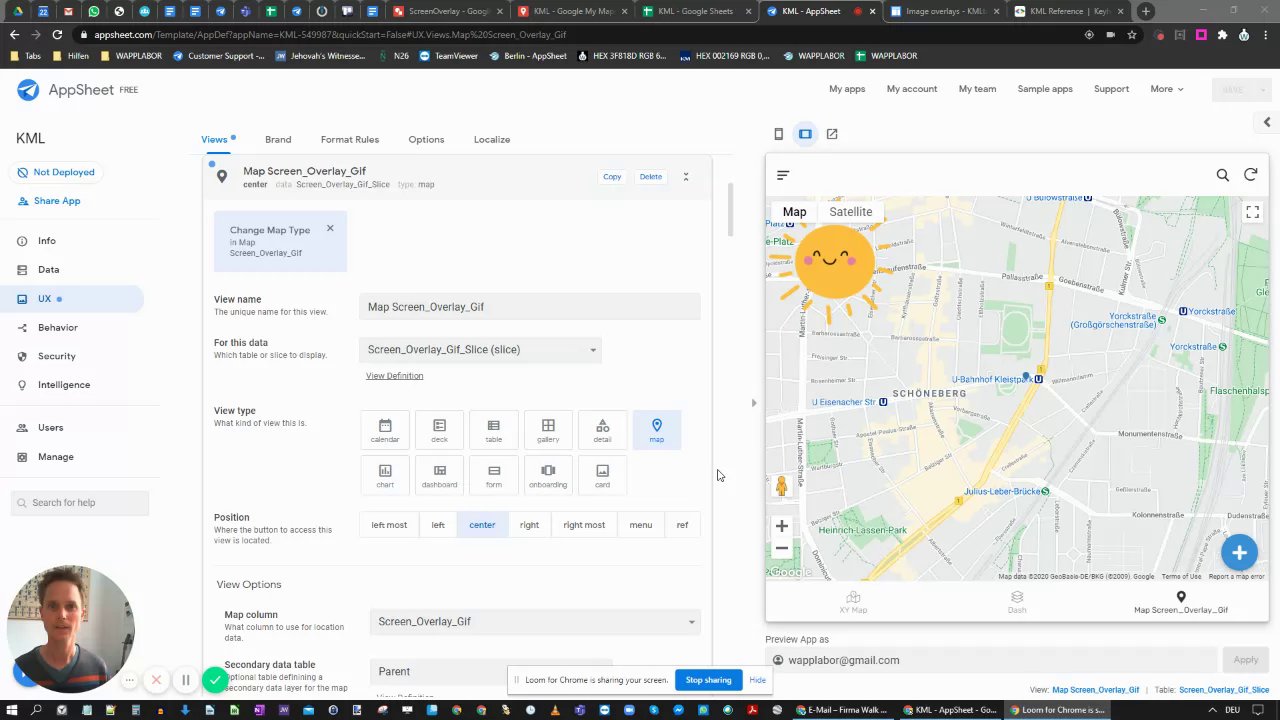The width and height of the screenshot is (1280, 720).
Task: Finish the Loom recording with the green check
Action: point(215,681)
